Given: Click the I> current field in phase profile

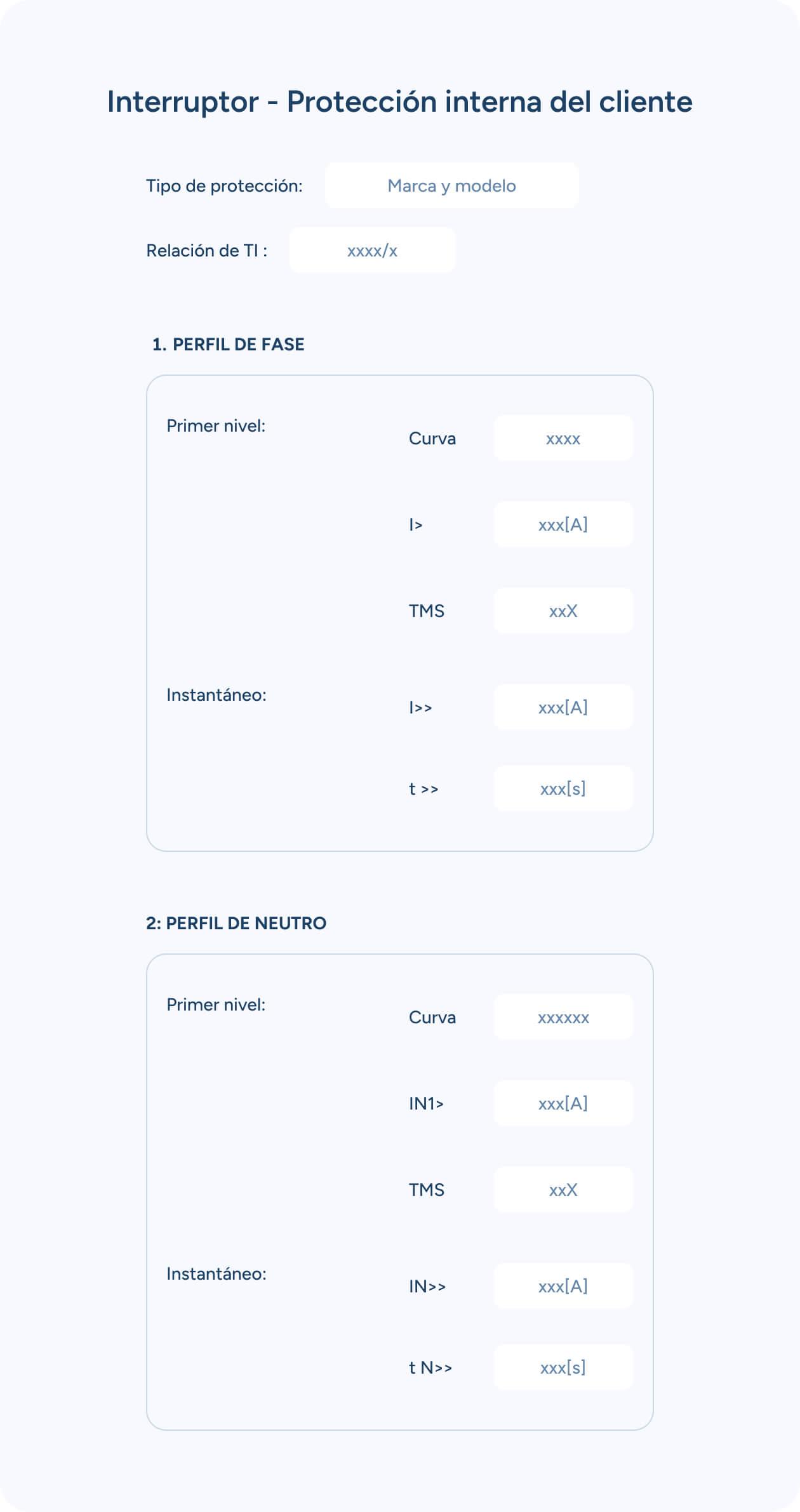Looking at the screenshot, I should (563, 524).
